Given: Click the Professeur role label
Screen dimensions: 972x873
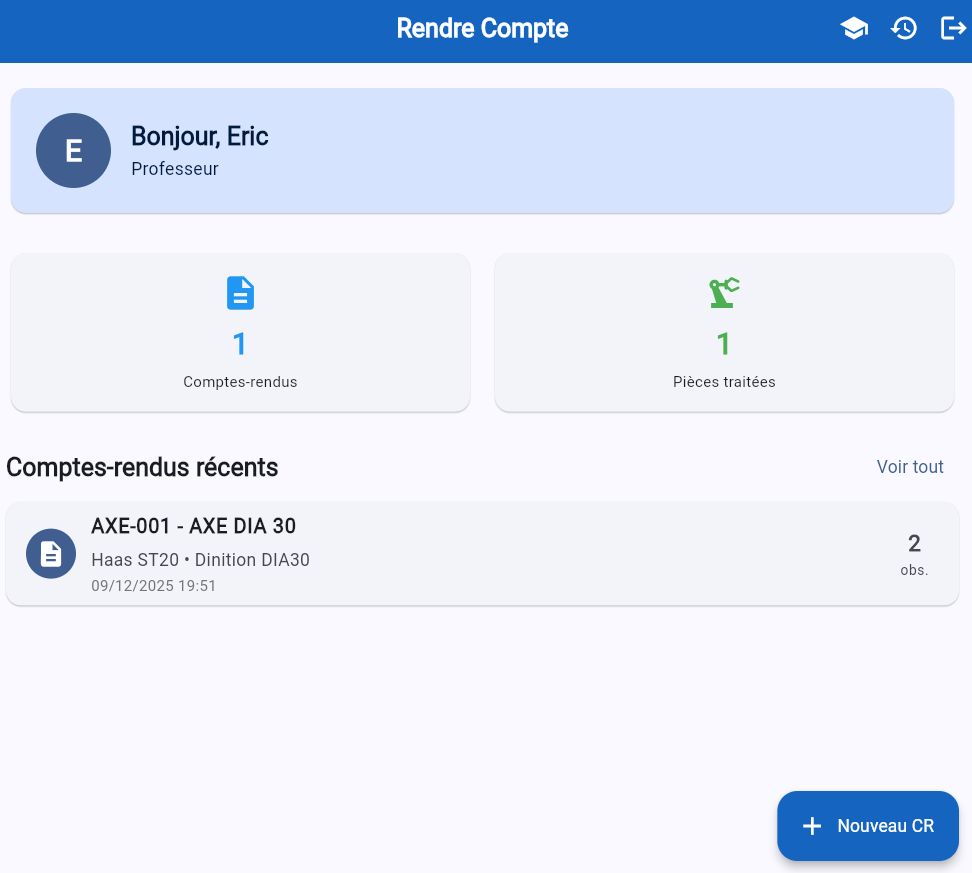Looking at the screenshot, I should (x=175, y=169).
